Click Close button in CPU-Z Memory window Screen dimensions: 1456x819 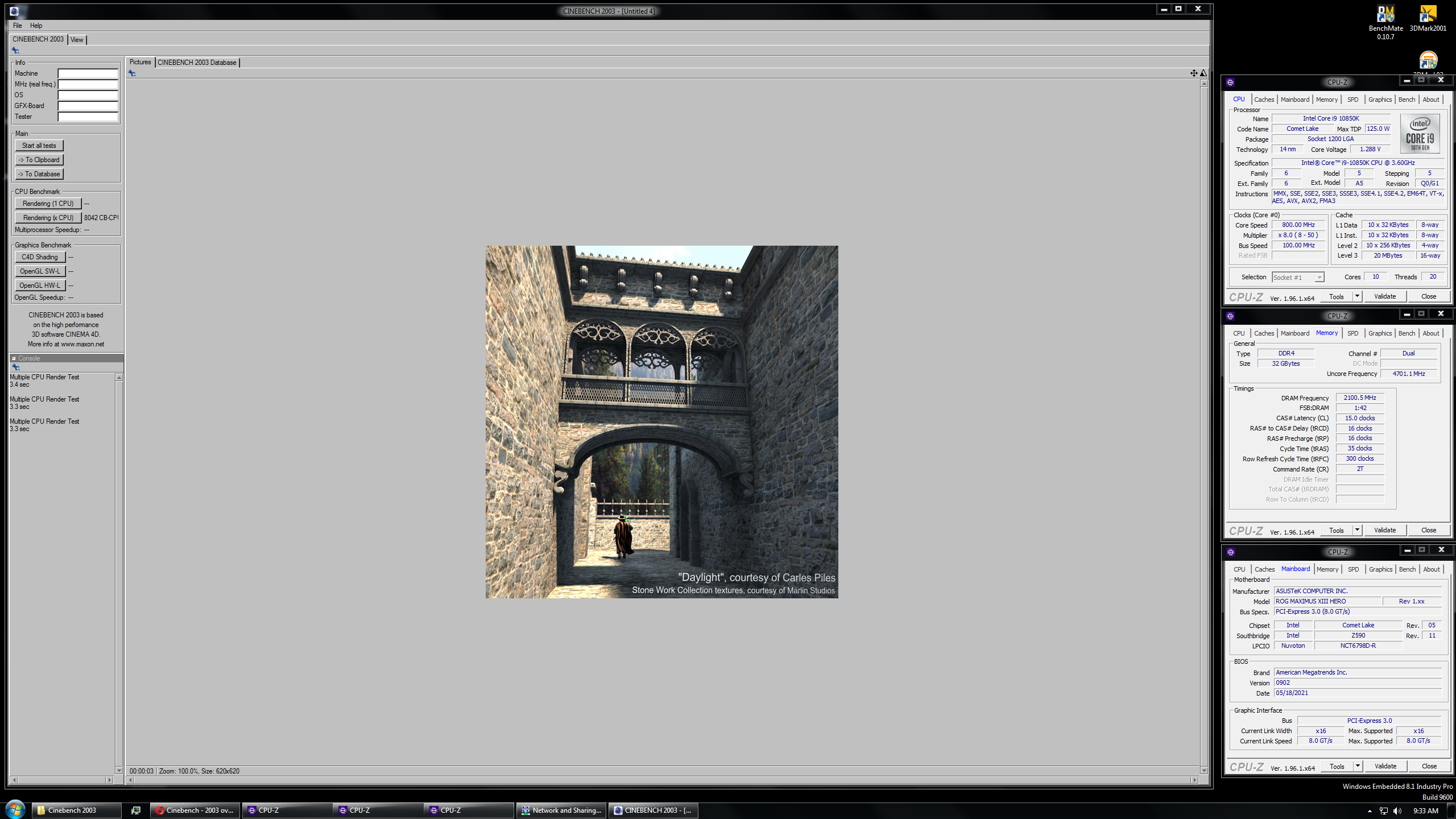pos(1429,530)
